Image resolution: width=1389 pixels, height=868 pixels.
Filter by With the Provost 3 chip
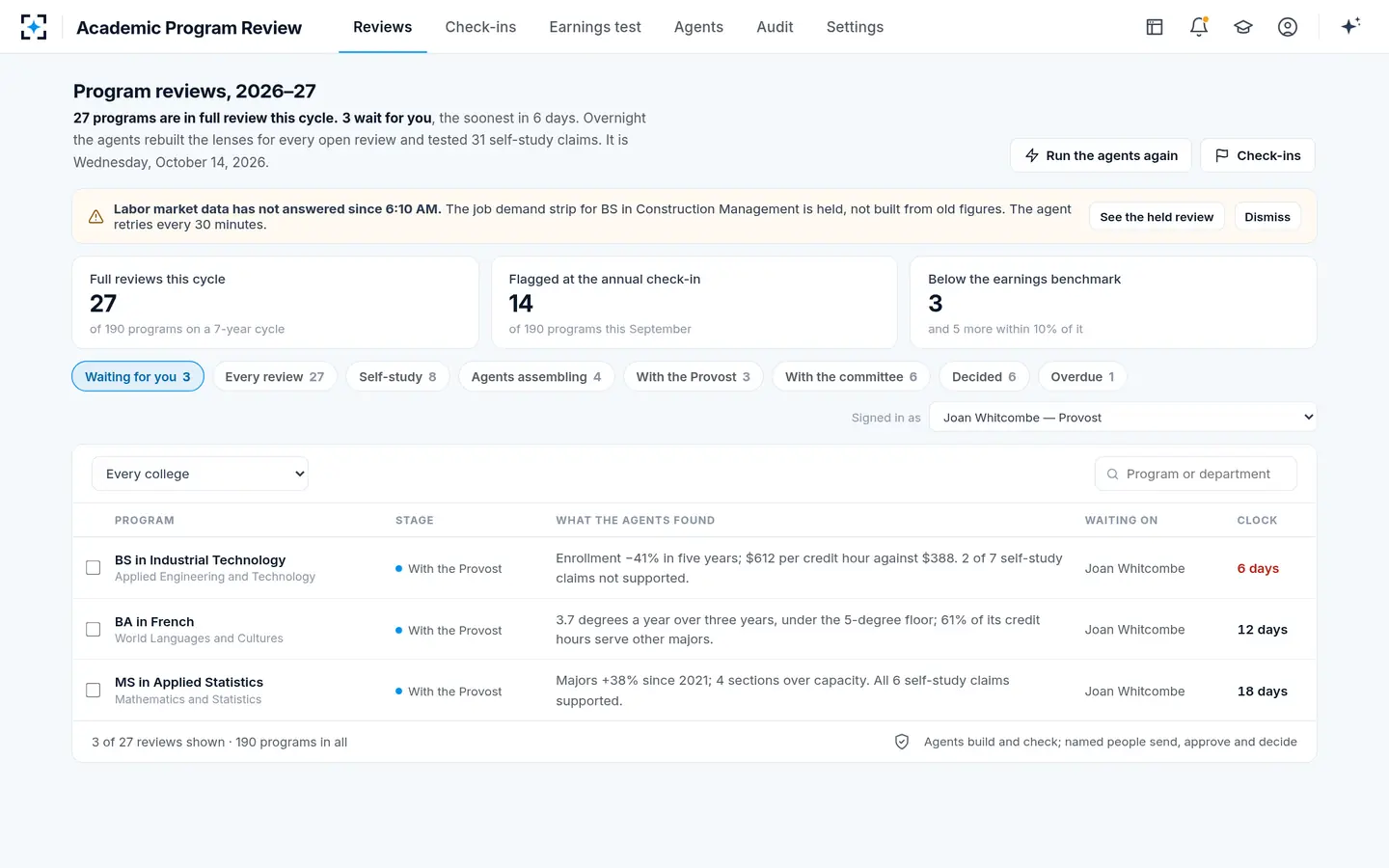(693, 376)
